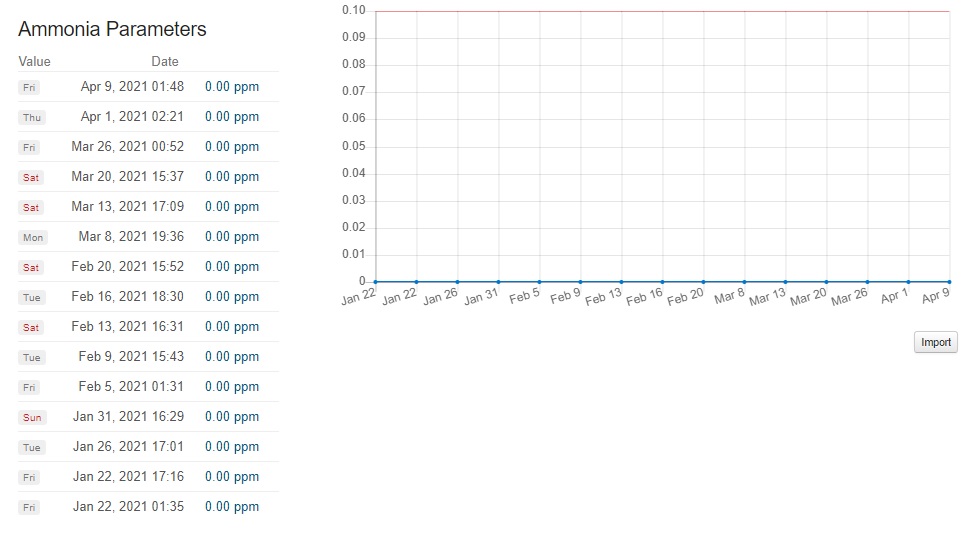Select the date text Jan 22, 2021 17:16
The height and width of the screenshot is (536, 973).
128,476
